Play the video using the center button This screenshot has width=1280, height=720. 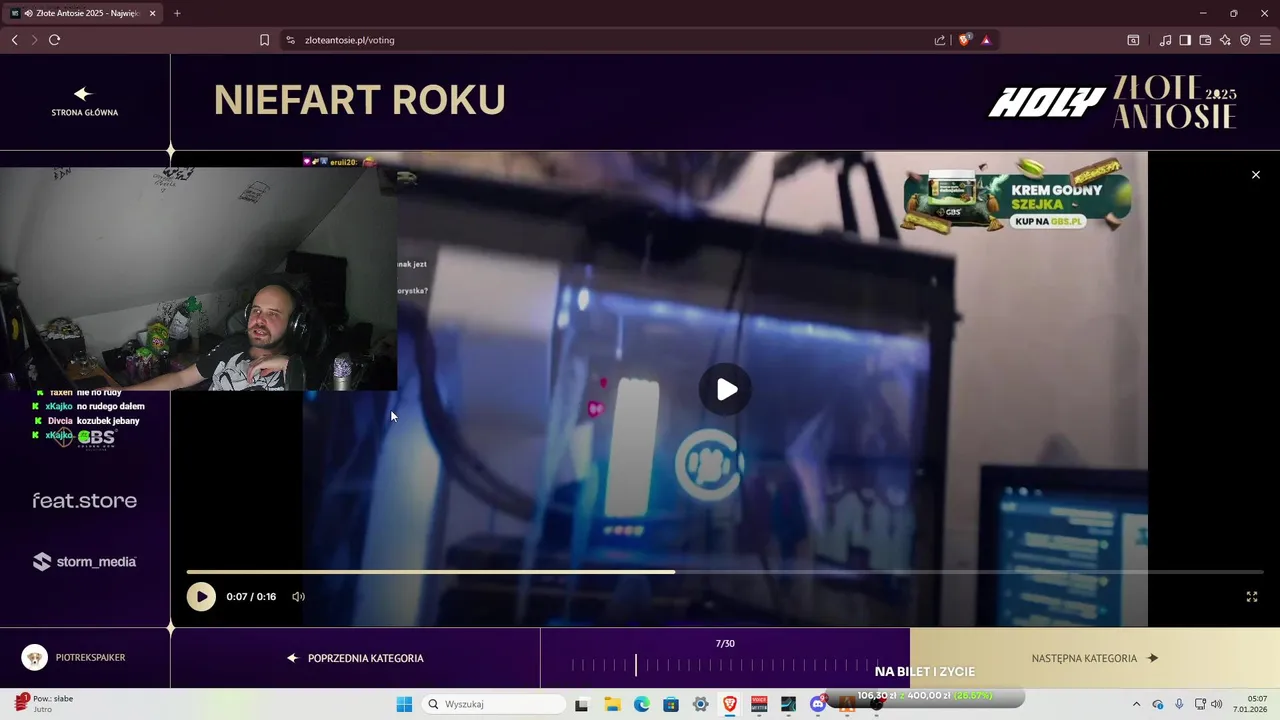pos(726,389)
